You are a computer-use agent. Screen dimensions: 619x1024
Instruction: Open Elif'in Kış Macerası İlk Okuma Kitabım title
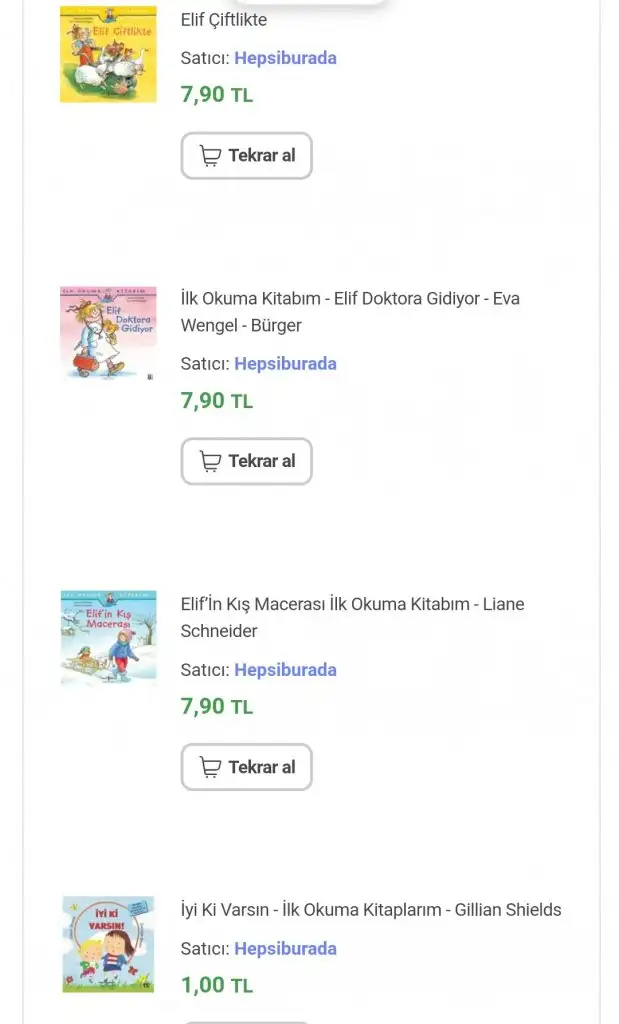(352, 617)
